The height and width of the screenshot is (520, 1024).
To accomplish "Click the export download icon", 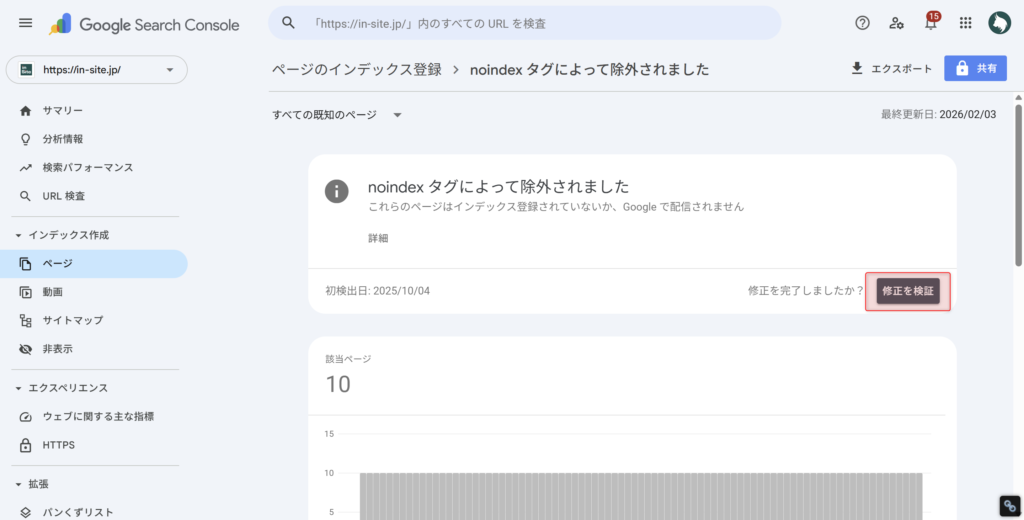I will pyautogui.click(x=857, y=68).
